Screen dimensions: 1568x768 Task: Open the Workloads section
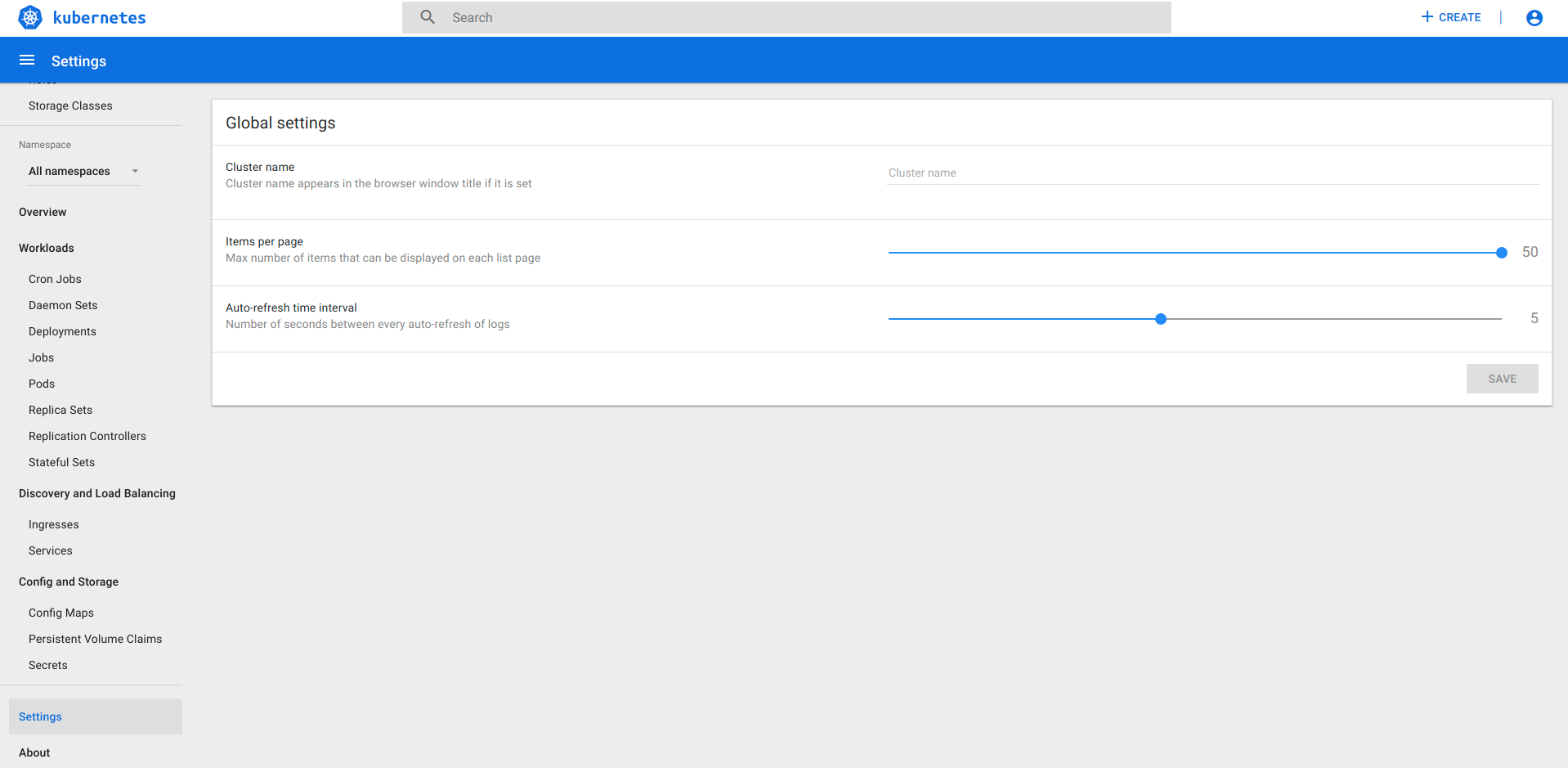(47, 248)
